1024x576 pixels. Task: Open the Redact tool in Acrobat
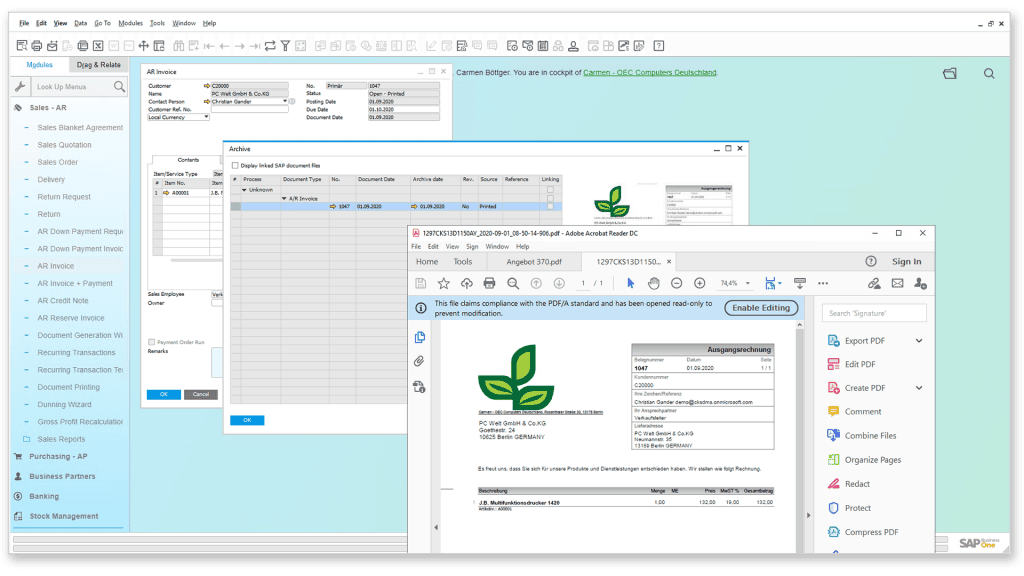(849, 484)
